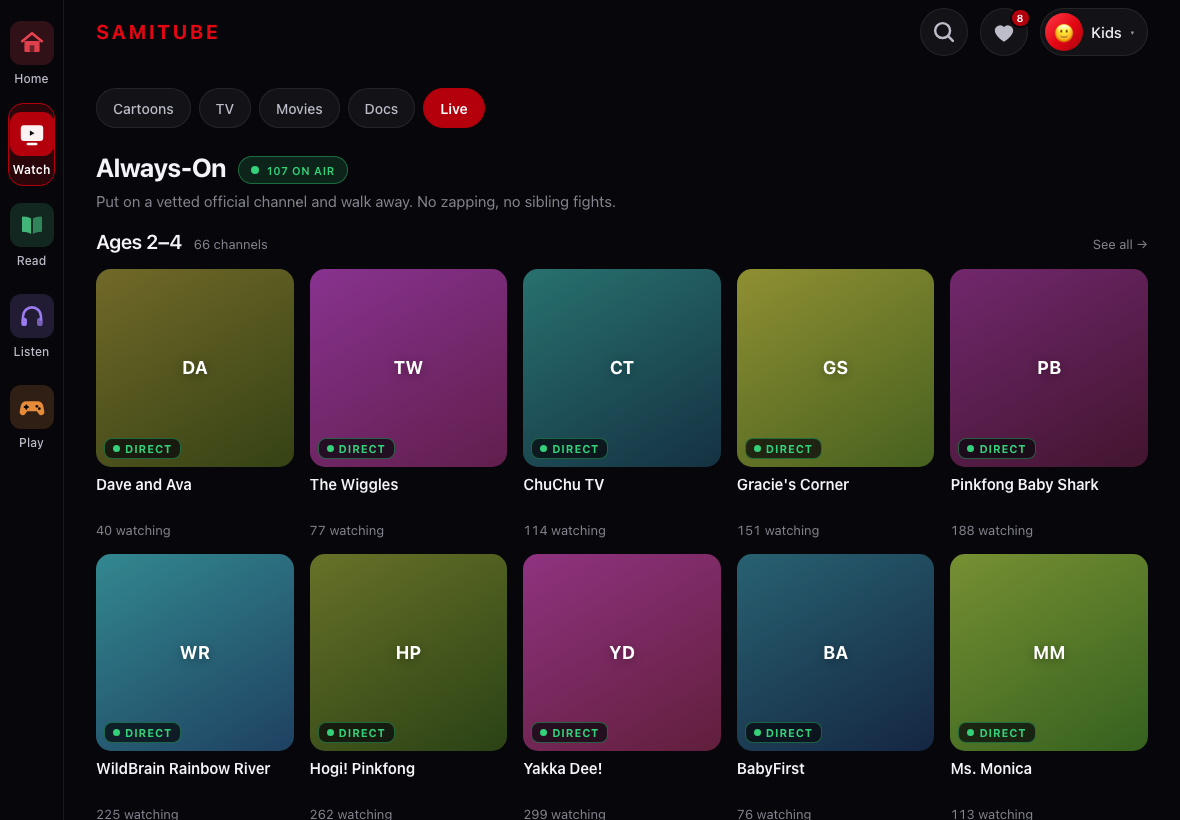Click DIRECT badge on Dave and Ava
1180x820 pixels.
pos(142,448)
